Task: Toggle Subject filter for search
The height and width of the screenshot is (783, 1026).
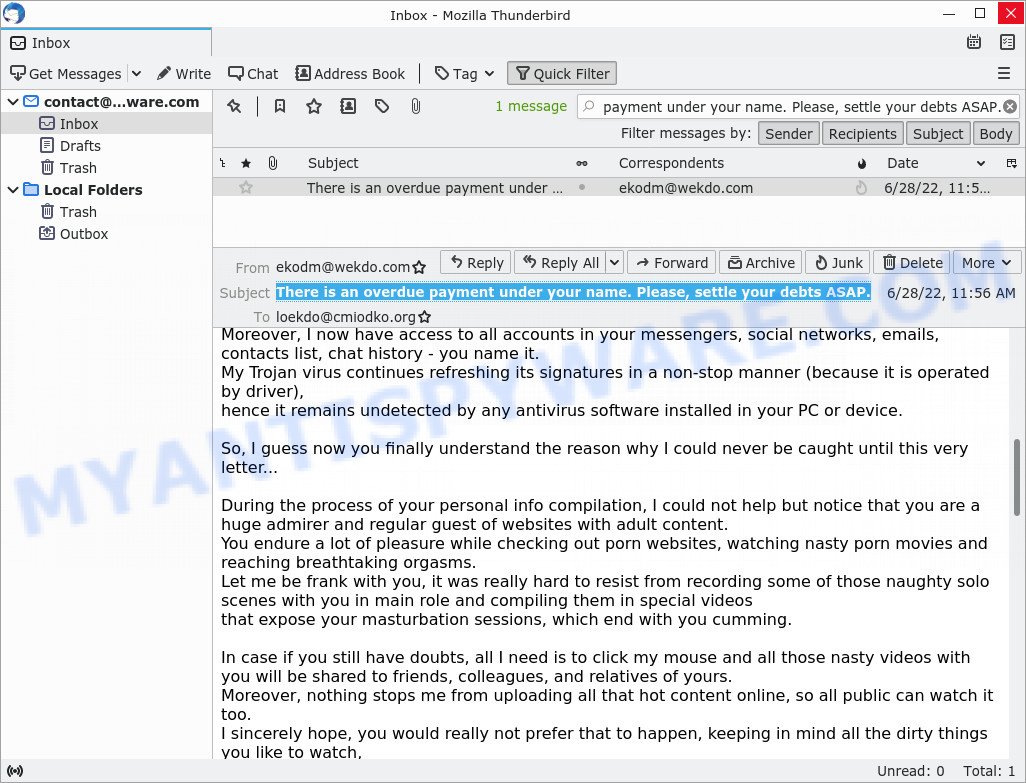Action: tap(937, 134)
